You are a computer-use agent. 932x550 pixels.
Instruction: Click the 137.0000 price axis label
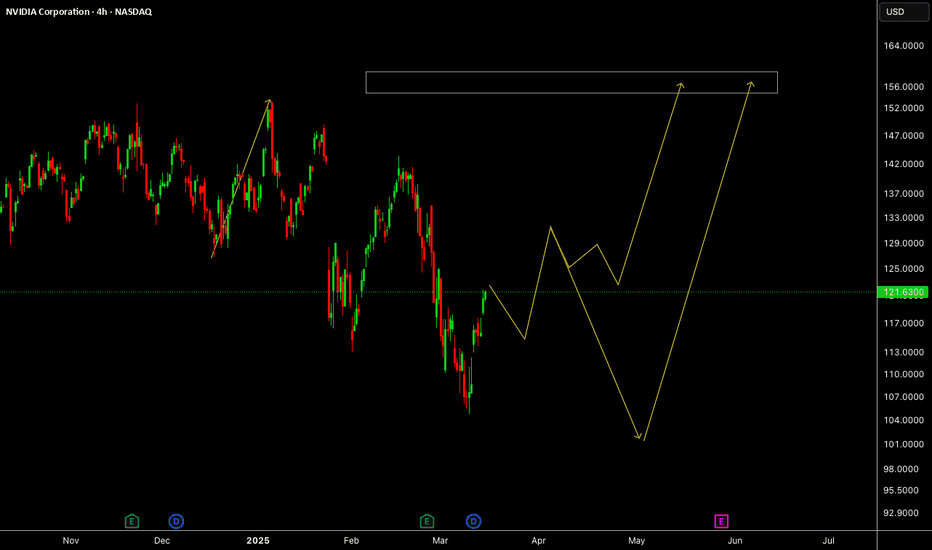pyautogui.click(x=903, y=194)
